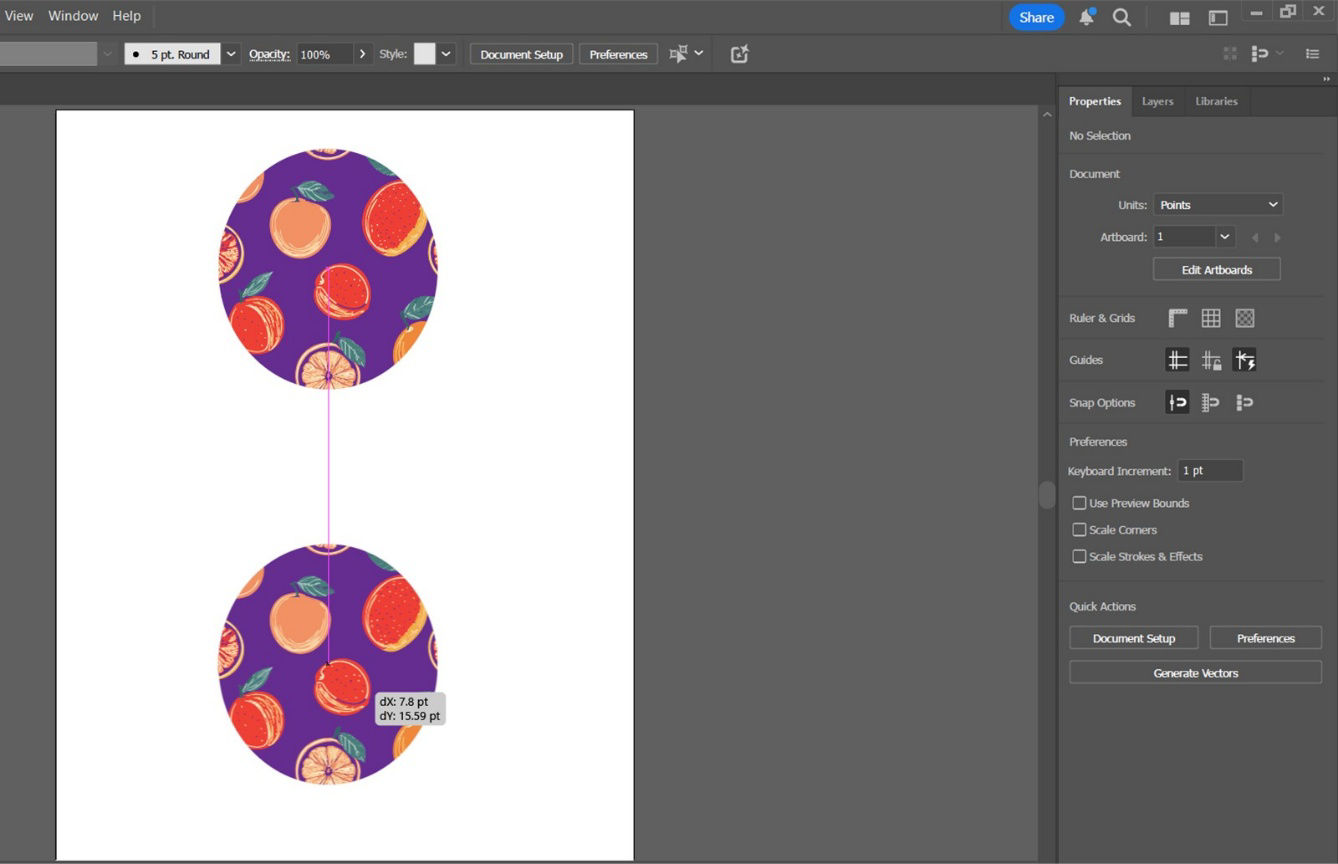Expand the Artboard number dropdown
The image size is (1338, 864).
tap(1224, 237)
